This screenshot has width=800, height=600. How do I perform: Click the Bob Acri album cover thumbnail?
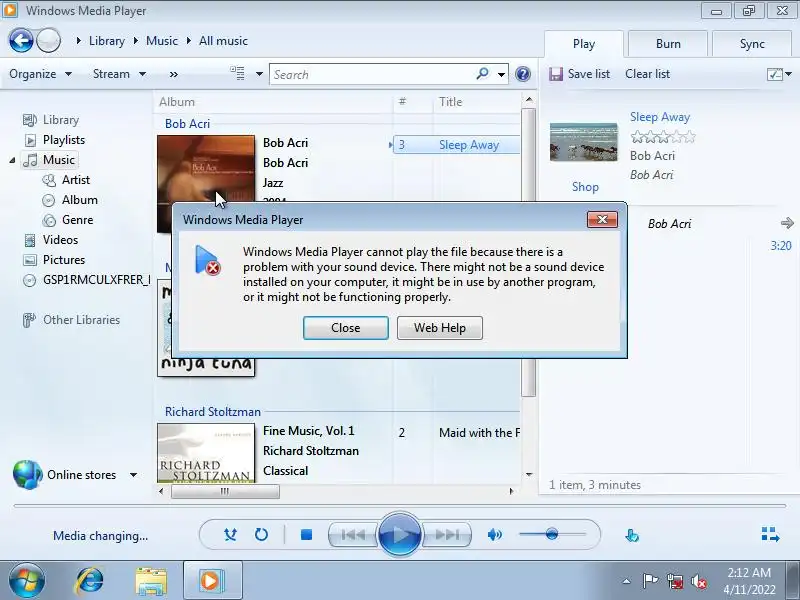[206, 184]
